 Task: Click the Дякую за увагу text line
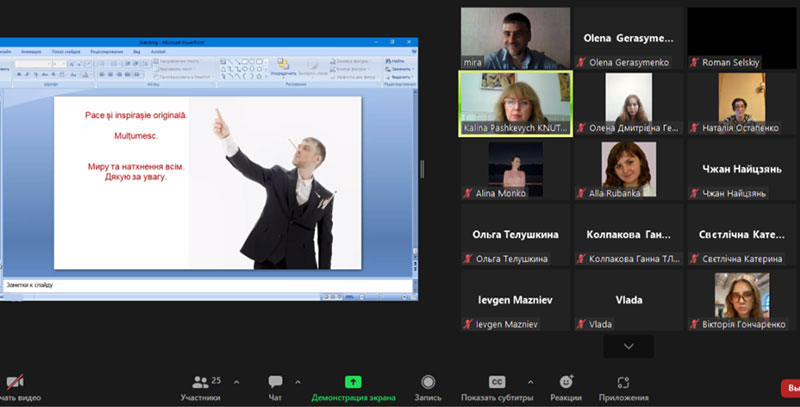[136, 177]
